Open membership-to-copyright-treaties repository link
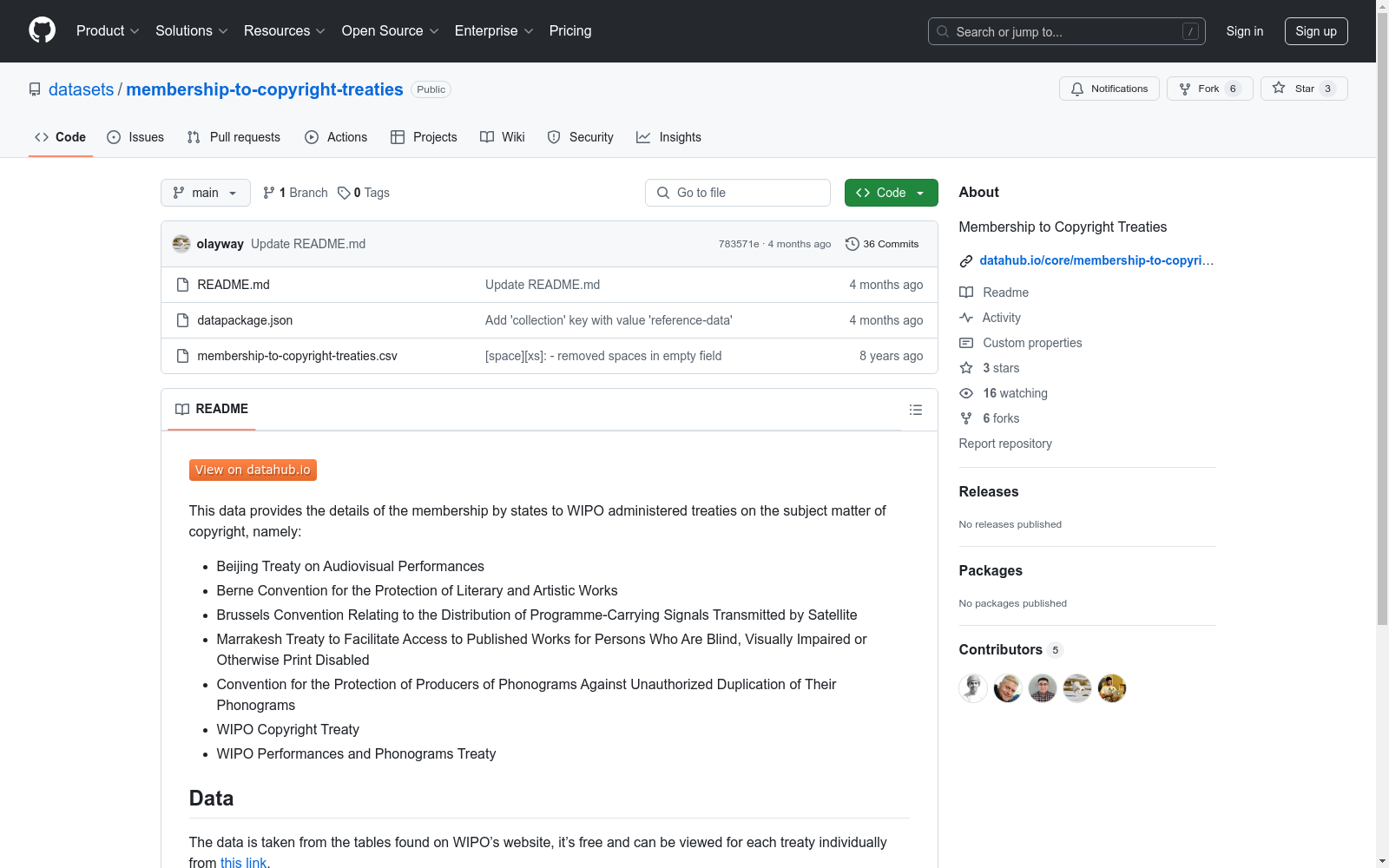This screenshot has width=1389, height=868. [x=265, y=89]
